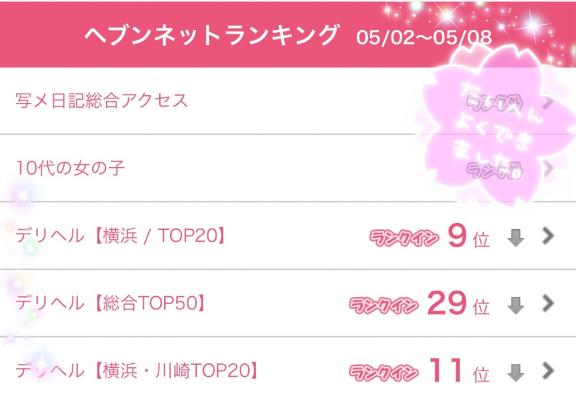The image size is (576, 400).
Task: Open the デリヘル【横浜・川崎TOP20】 ranking
Action: (288, 369)
